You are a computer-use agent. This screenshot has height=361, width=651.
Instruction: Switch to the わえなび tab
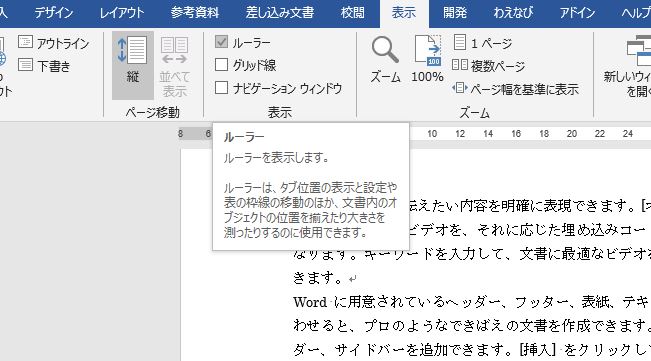tap(513, 12)
